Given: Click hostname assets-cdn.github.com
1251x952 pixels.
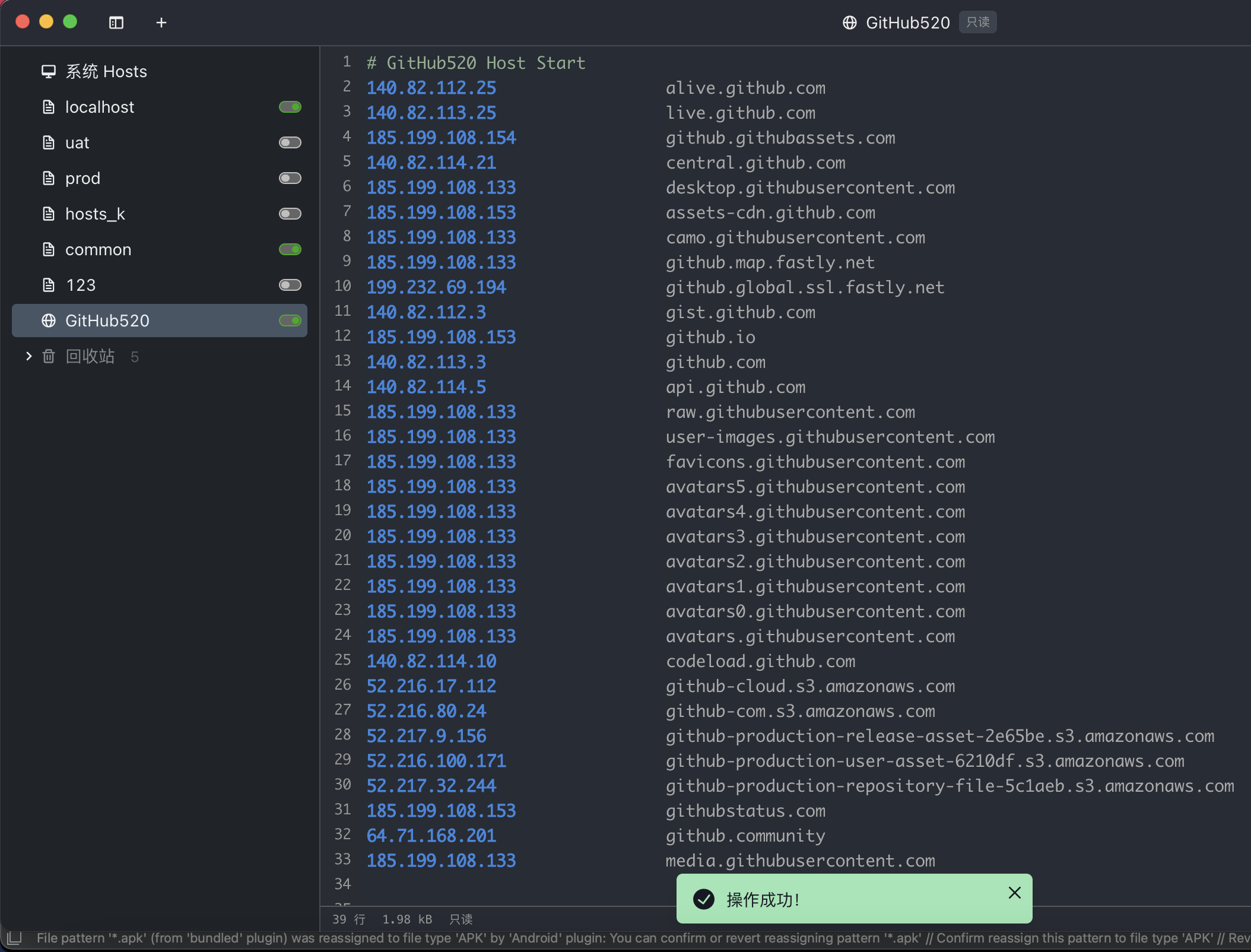Looking at the screenshot, I should (770, 212).
